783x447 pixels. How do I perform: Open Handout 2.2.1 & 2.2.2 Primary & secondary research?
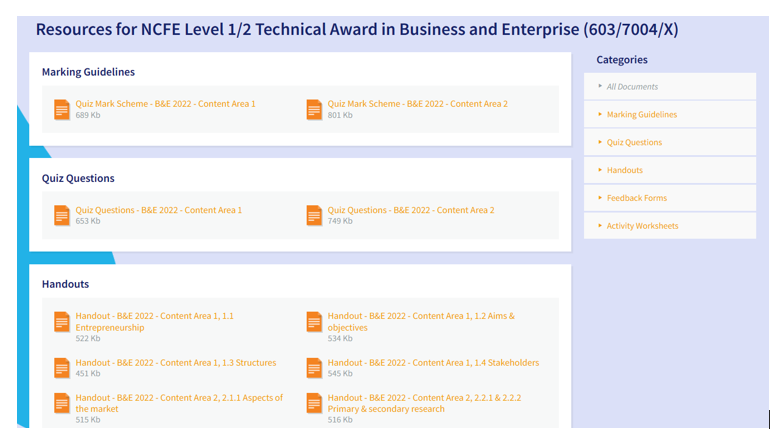pos(424,403)
